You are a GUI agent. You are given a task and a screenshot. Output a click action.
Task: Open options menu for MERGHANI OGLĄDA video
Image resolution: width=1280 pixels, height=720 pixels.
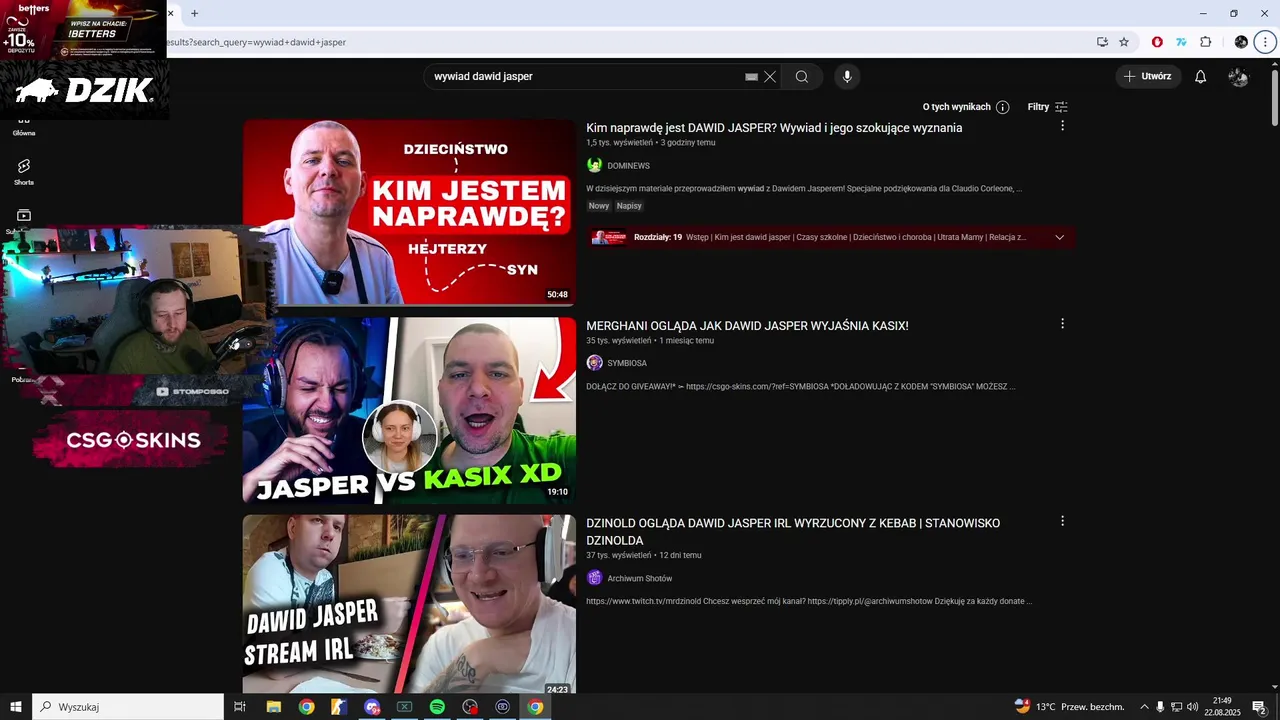coord(1062,324)
